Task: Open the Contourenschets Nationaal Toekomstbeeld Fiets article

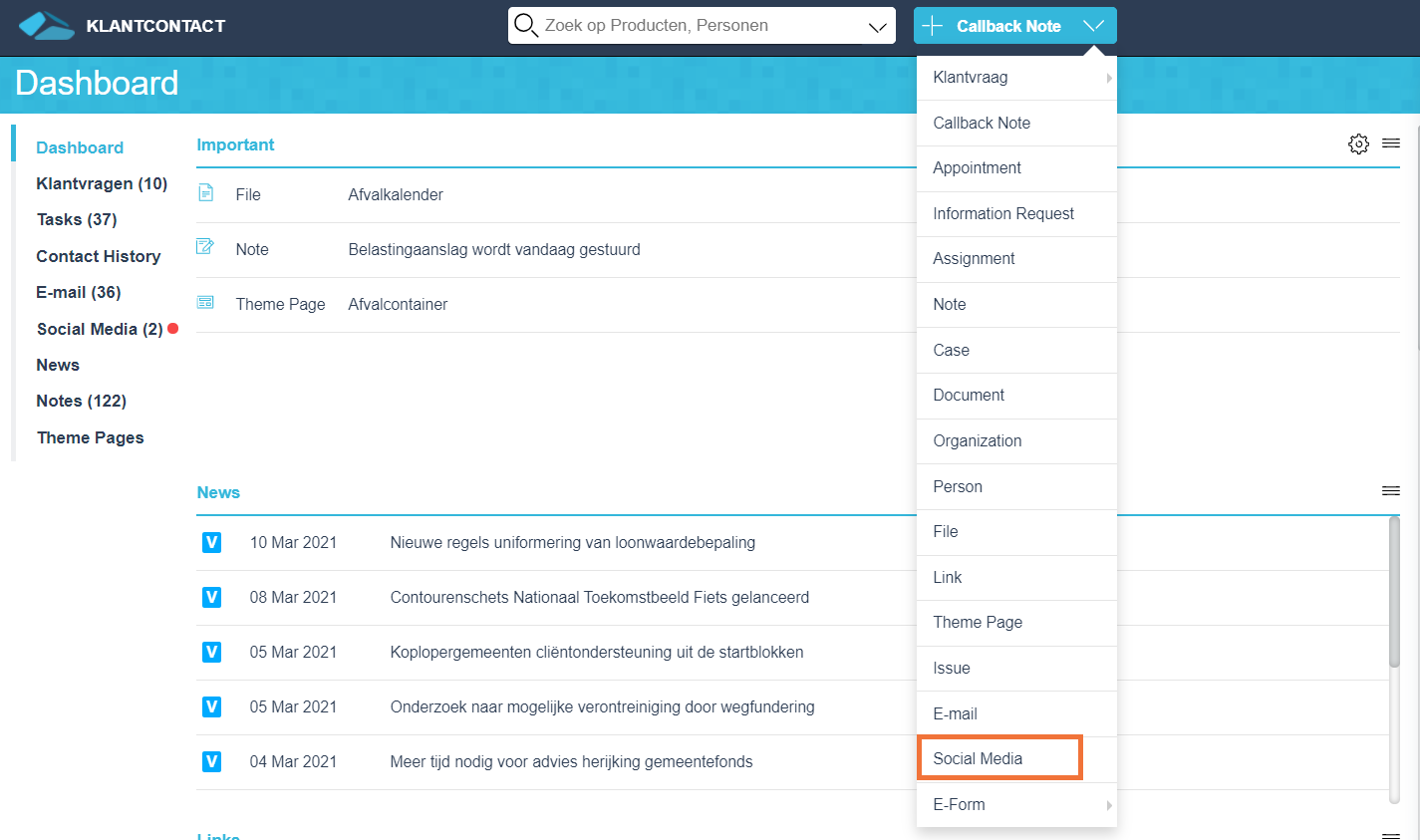Action: pos(600,597)
